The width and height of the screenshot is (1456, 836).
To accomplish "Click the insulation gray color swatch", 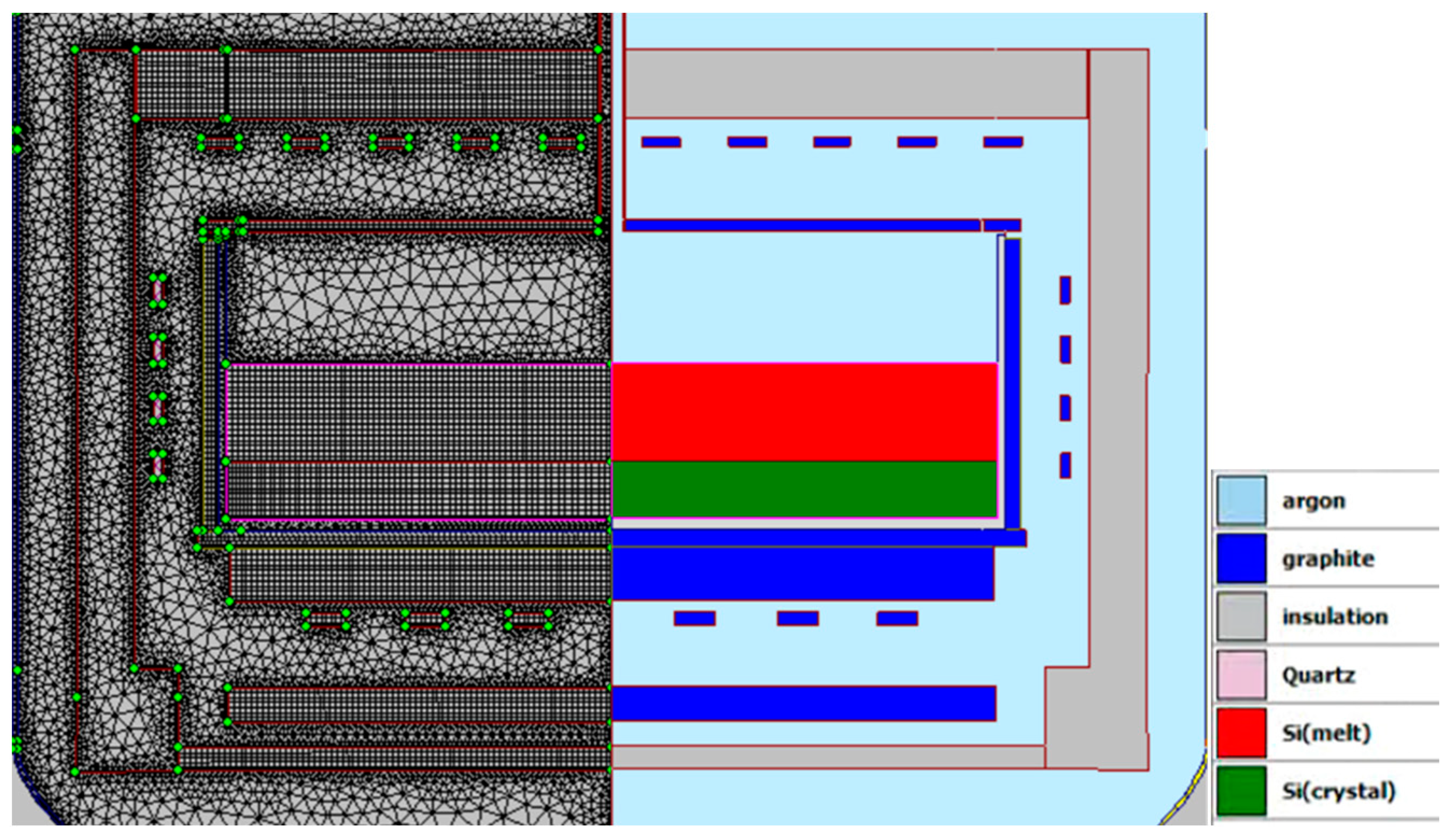I will click(x=1241, y=616).
